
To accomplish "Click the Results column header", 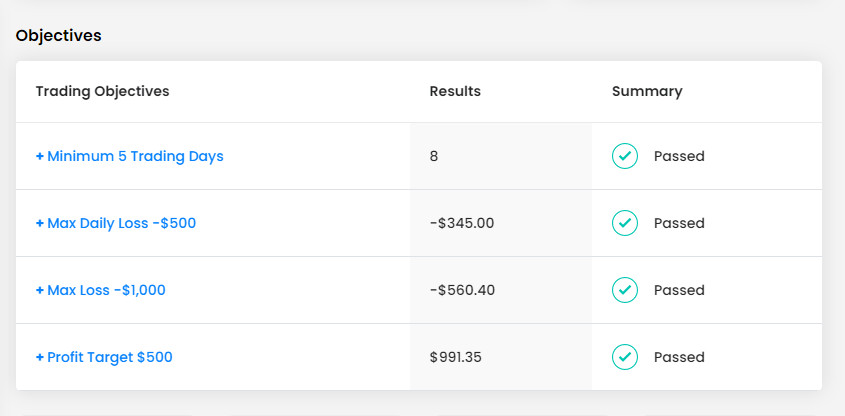I will [455, 91].
